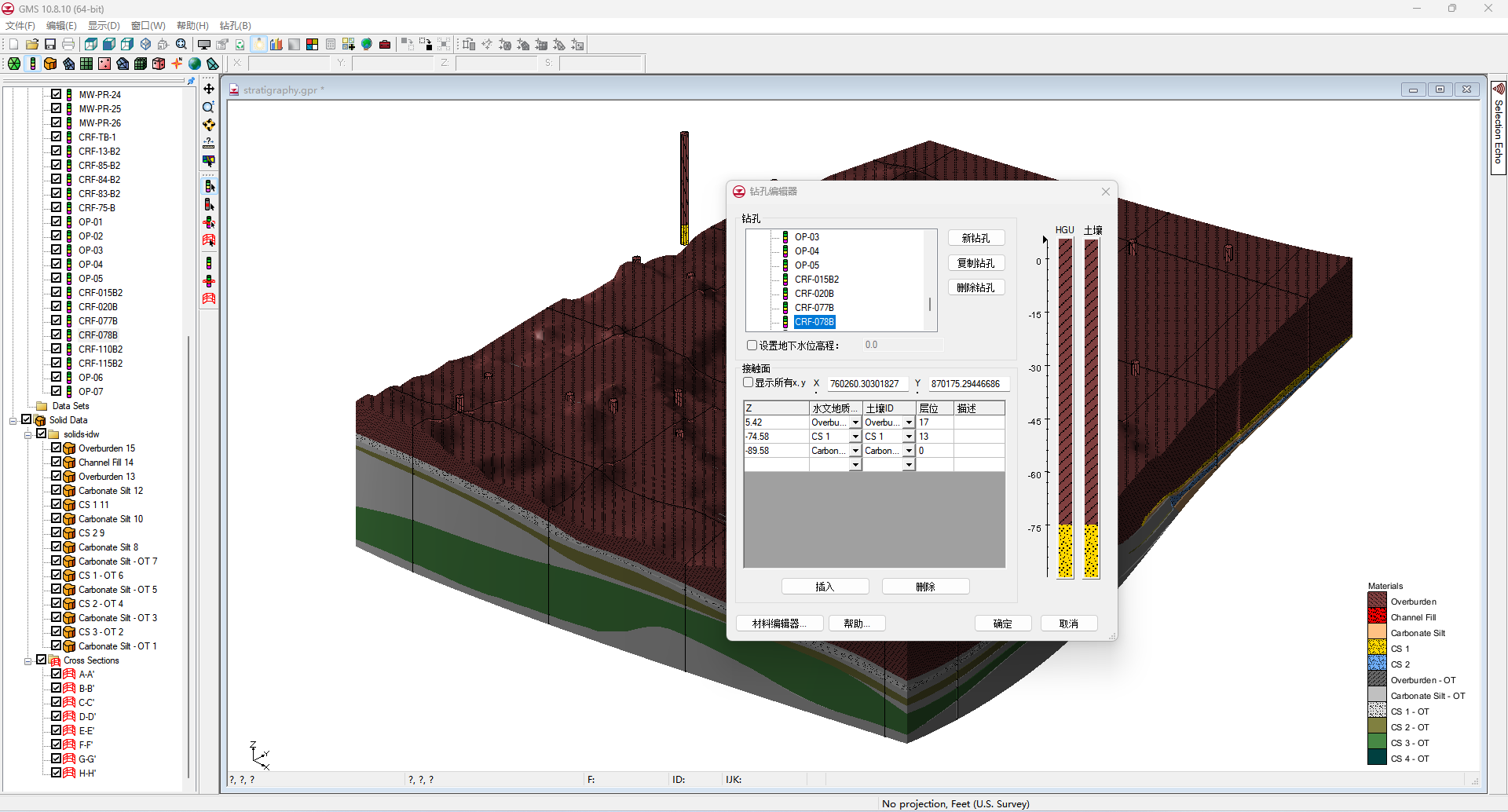The image size is (1508, 812).
Task: Click the globe icon in module toolbar
Action: 195,64
